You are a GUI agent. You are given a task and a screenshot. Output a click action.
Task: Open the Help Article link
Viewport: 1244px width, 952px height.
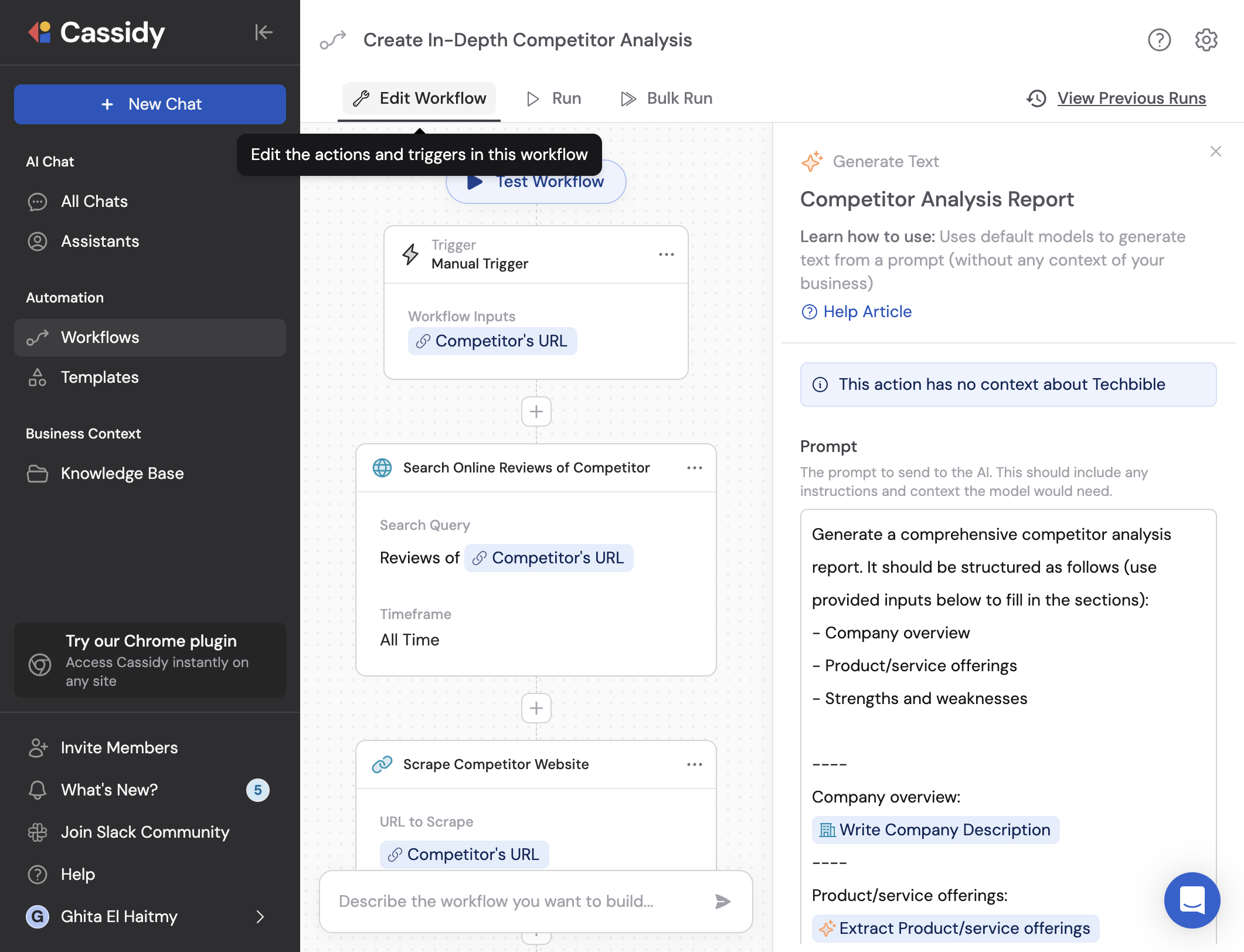click(856, 312)
